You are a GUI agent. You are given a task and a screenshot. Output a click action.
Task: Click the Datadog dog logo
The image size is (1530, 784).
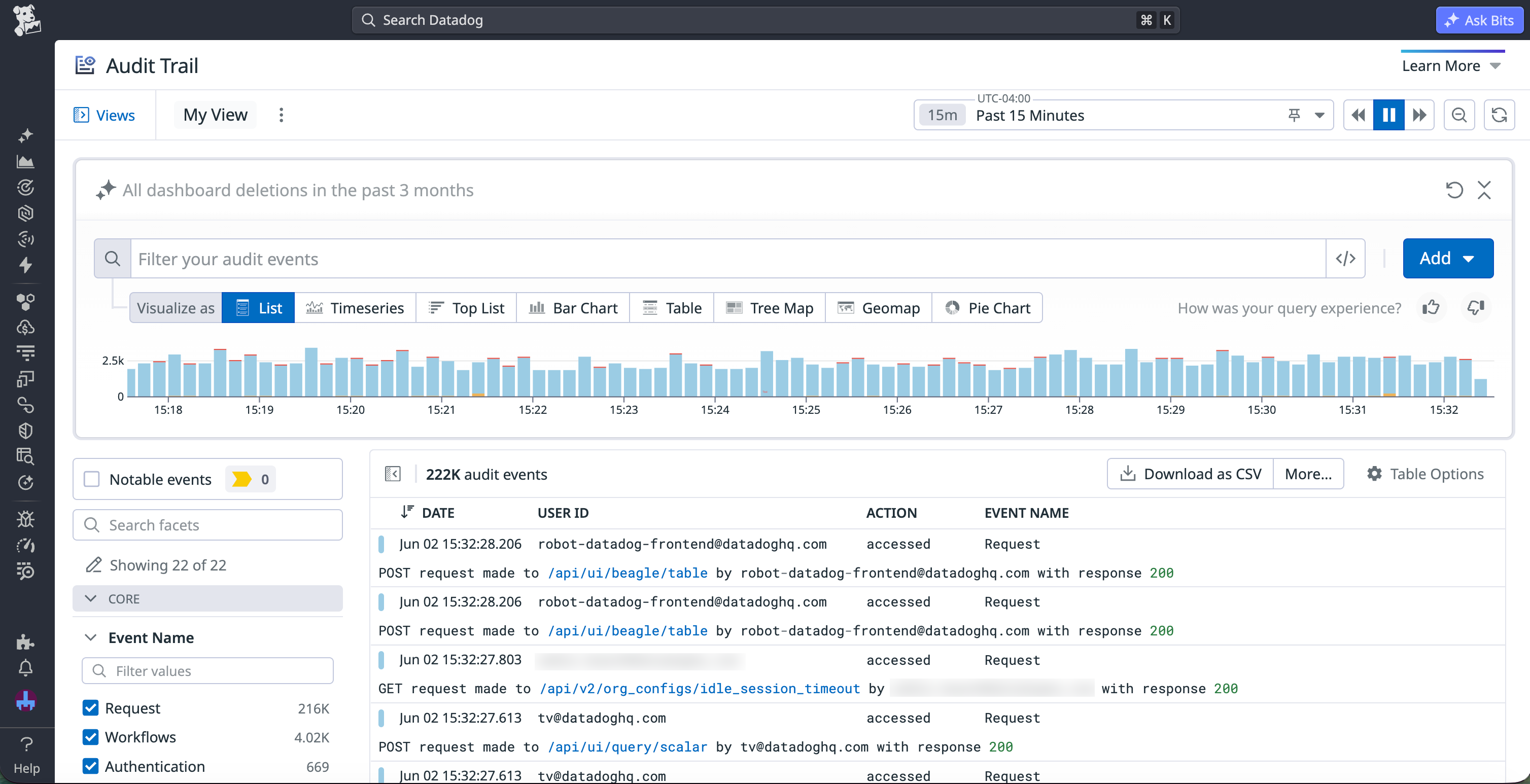[26, 20]
